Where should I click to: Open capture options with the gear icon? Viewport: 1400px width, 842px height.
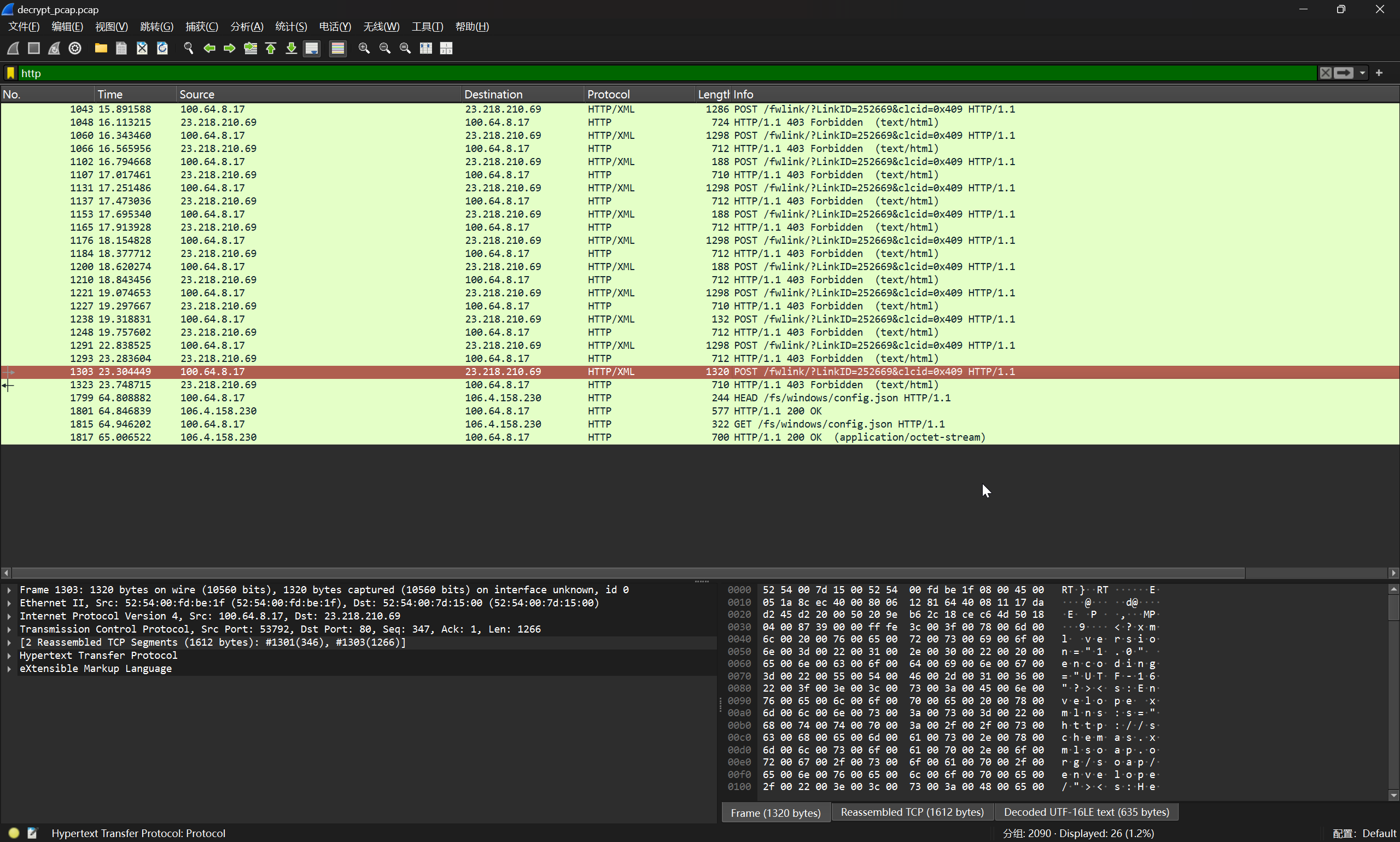click(75, 48)
